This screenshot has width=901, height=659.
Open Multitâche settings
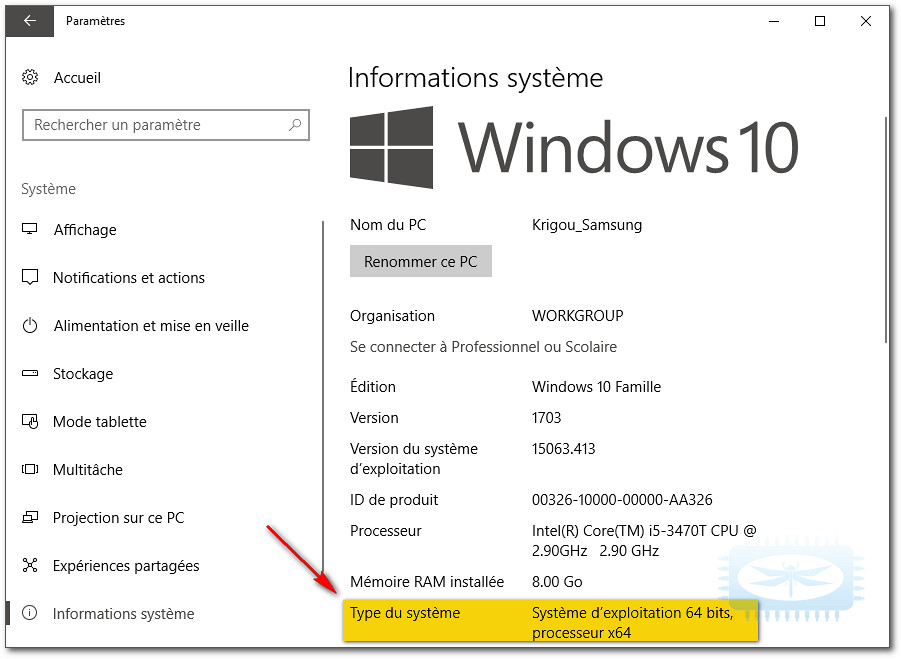pos(88,469)
